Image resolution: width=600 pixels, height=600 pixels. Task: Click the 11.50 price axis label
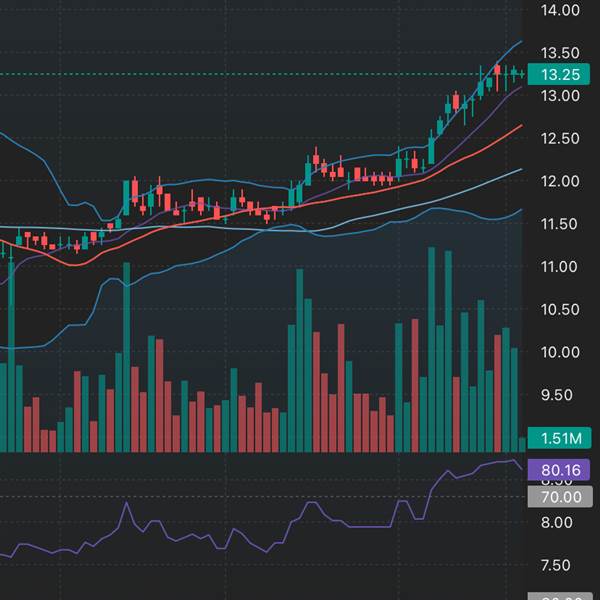coord(560,224)
